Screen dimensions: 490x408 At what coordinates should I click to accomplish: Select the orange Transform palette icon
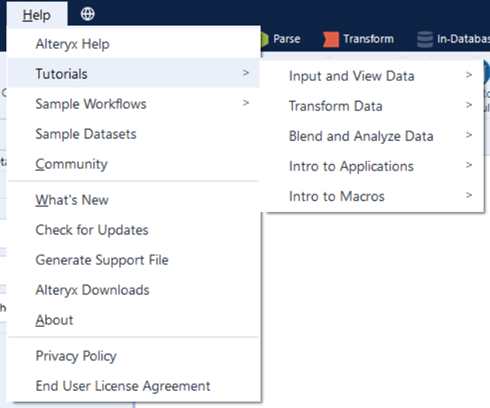[331, 39]
